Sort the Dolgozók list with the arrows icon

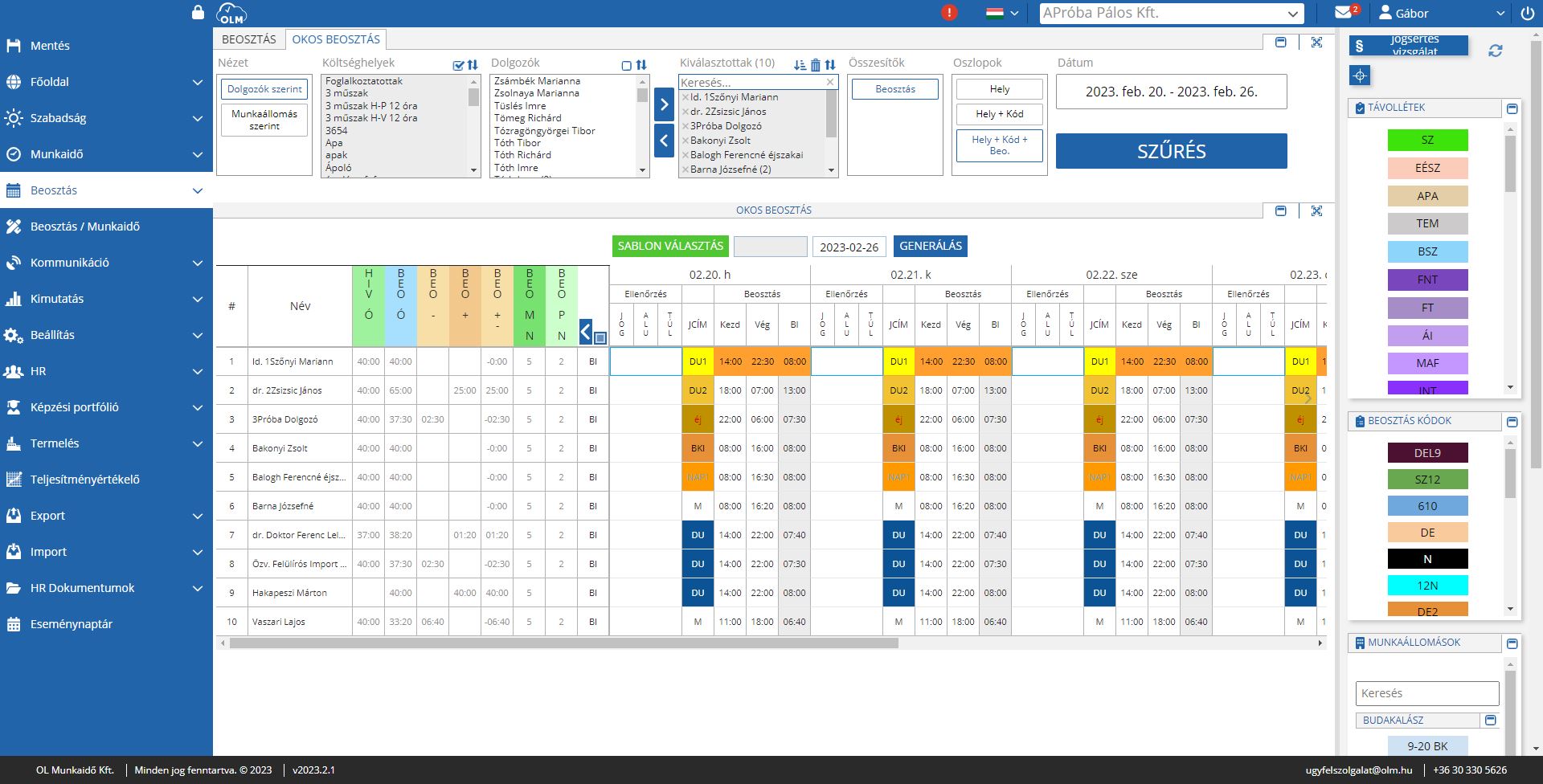click(641, 65)
